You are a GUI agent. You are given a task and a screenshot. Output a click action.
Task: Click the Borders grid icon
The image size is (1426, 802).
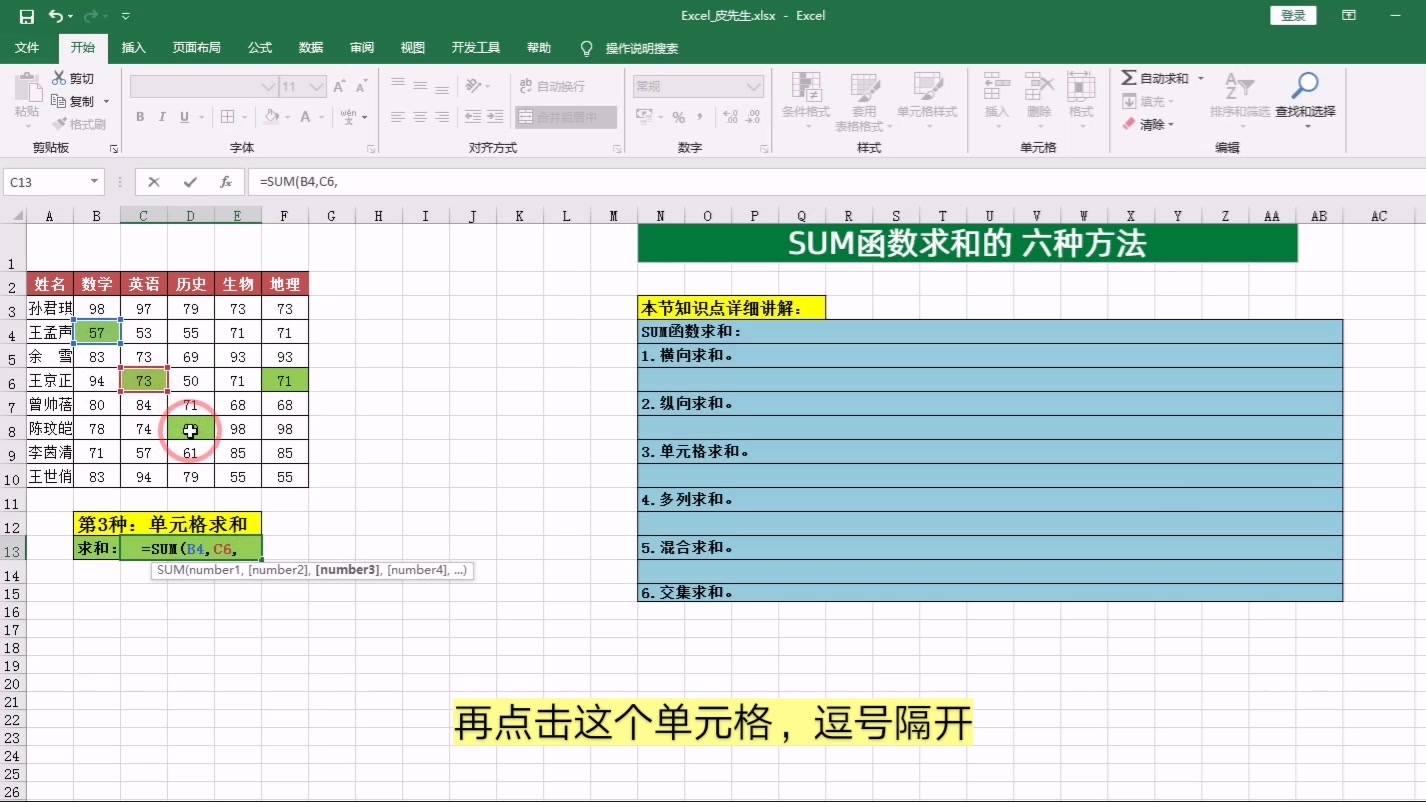(227, 117)
